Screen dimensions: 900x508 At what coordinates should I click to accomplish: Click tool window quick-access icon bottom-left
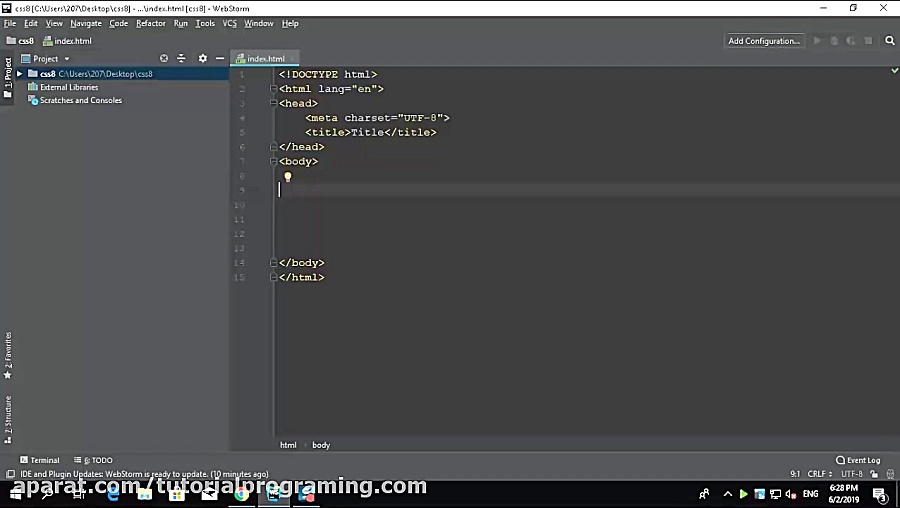(10, 474)
